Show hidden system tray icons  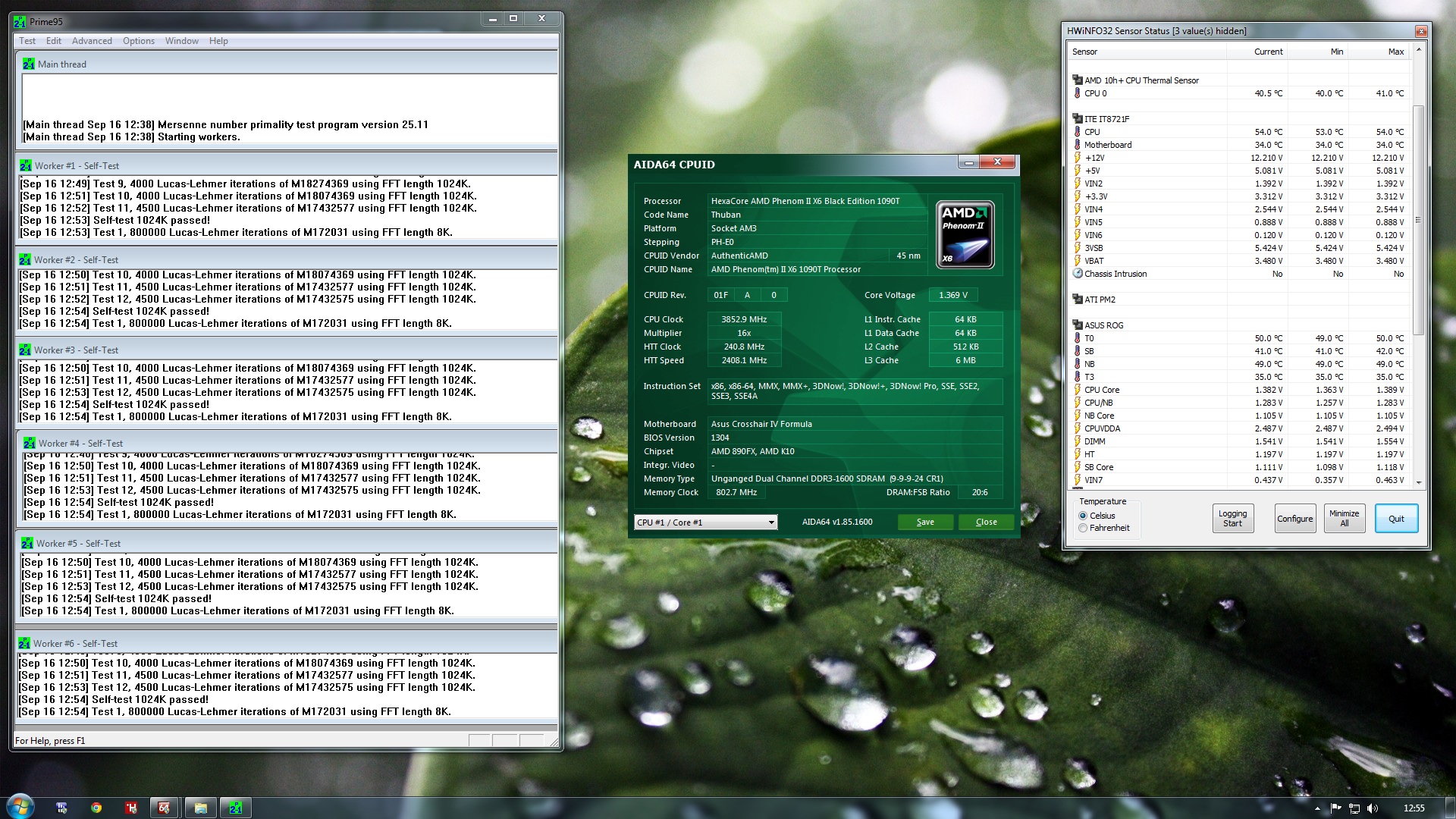pos(1317,808)
